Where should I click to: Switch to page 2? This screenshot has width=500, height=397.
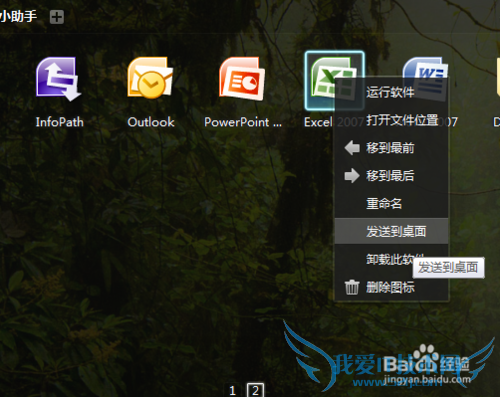pos(255,390)
